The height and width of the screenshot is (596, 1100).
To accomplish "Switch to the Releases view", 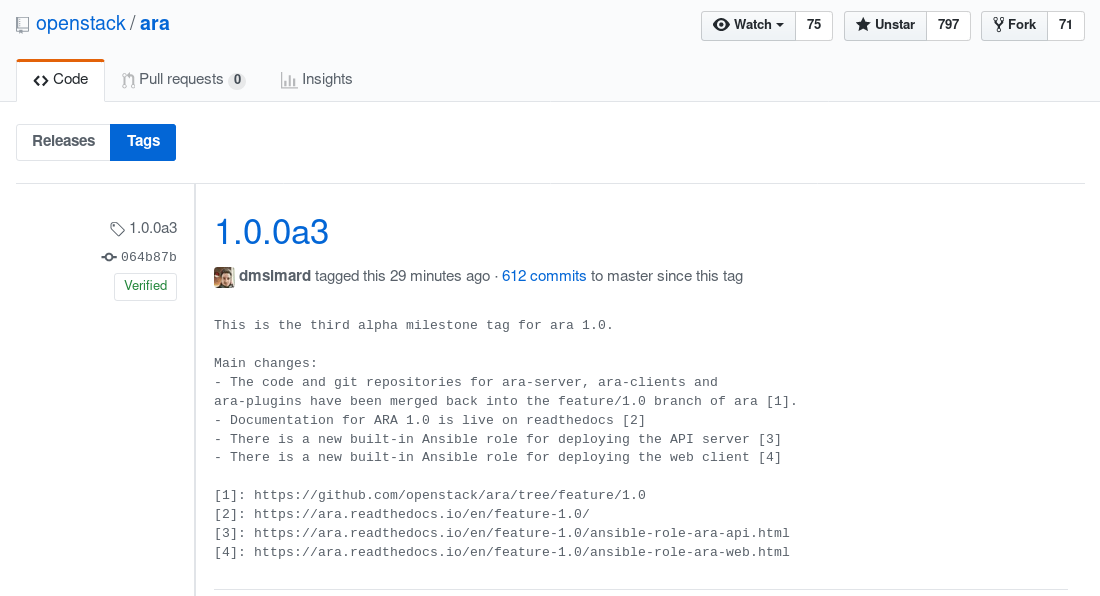I will pos(63,142).
